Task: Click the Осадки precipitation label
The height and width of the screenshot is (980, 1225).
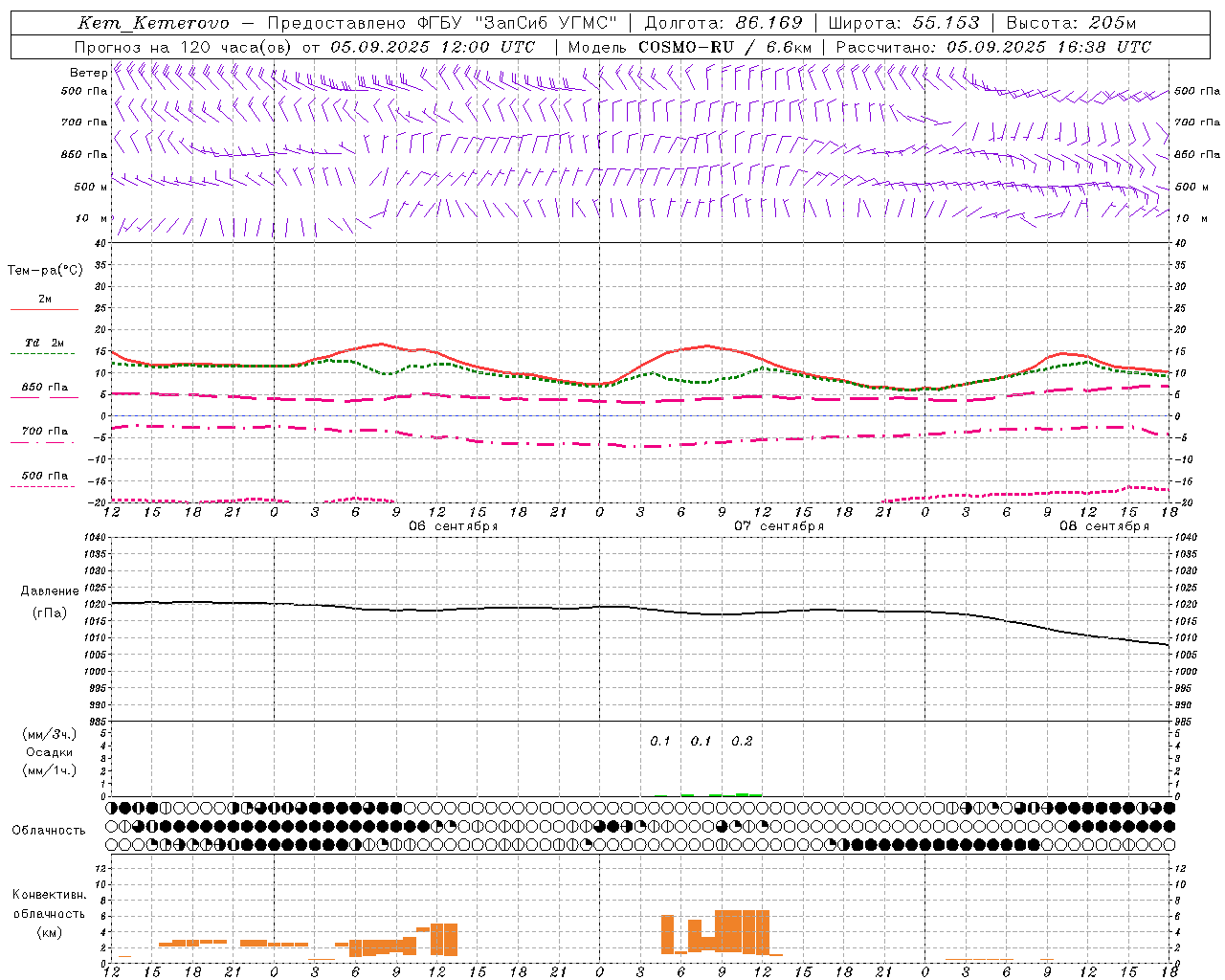Action: [49, 752]
